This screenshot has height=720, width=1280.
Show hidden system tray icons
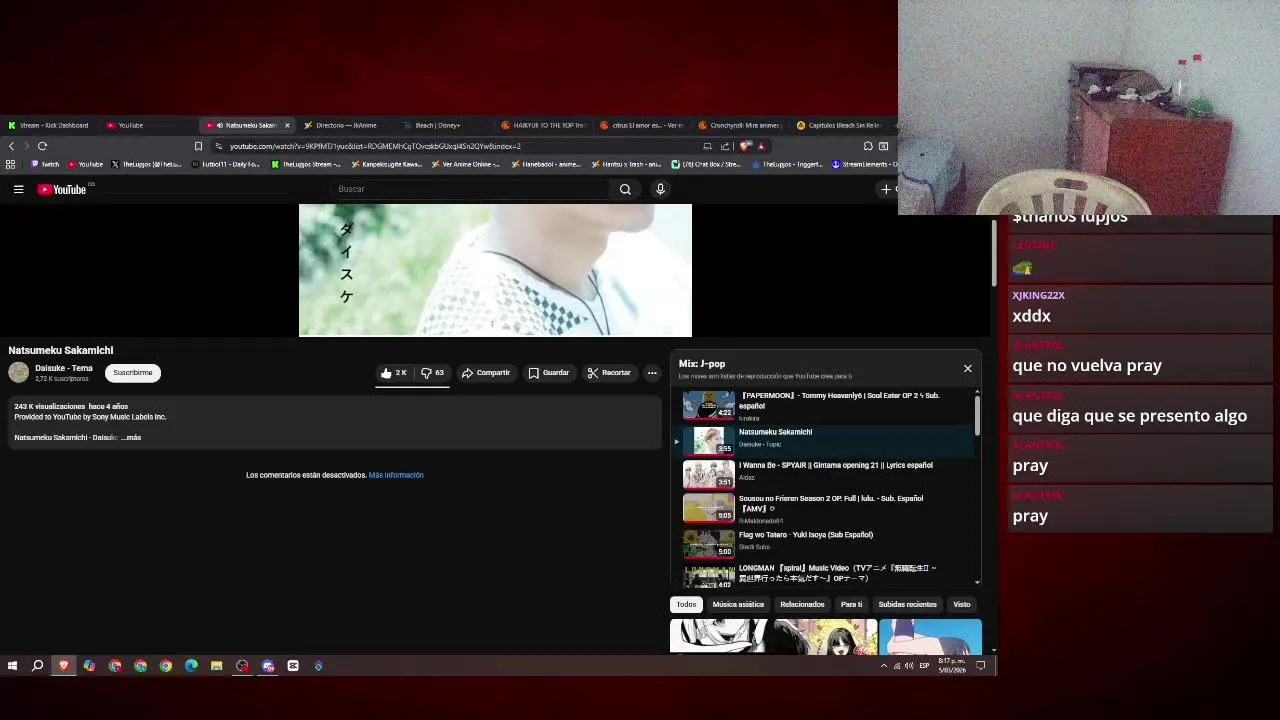tap(883, 666)
